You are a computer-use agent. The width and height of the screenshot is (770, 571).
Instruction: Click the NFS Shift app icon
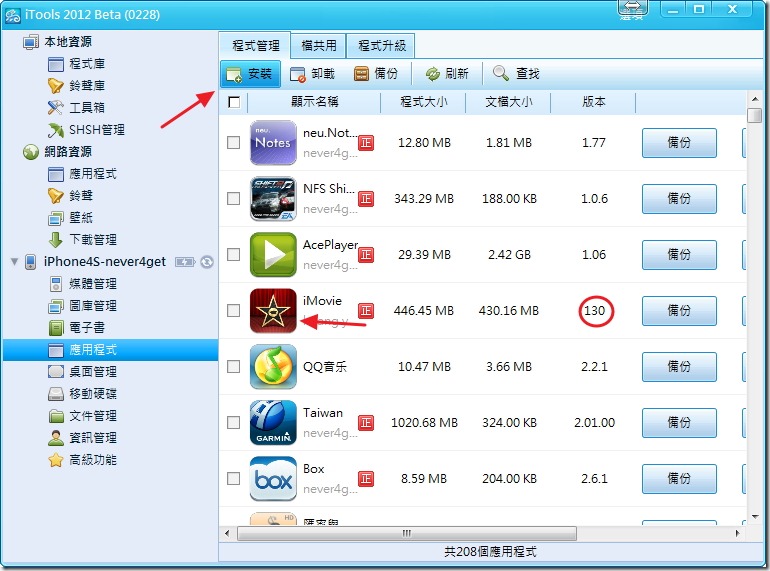(x=273, y=198)
